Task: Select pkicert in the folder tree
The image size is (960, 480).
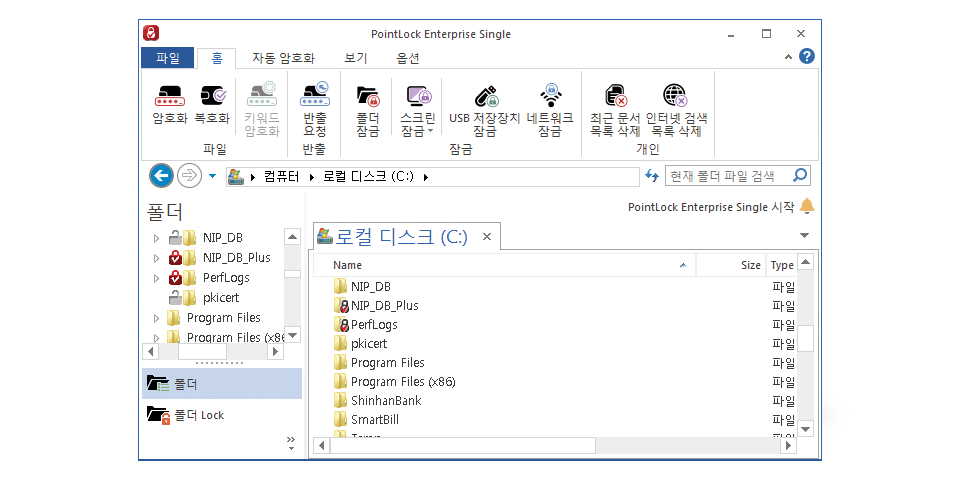Action: [221, 298]
